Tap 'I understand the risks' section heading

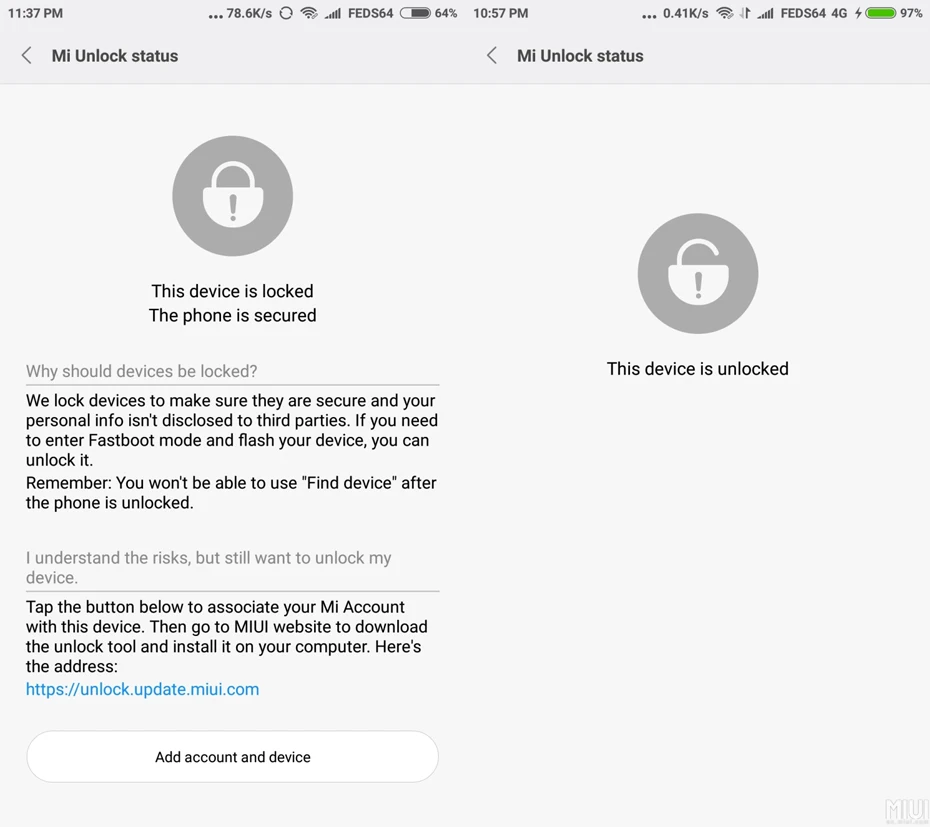pos(208,567)
